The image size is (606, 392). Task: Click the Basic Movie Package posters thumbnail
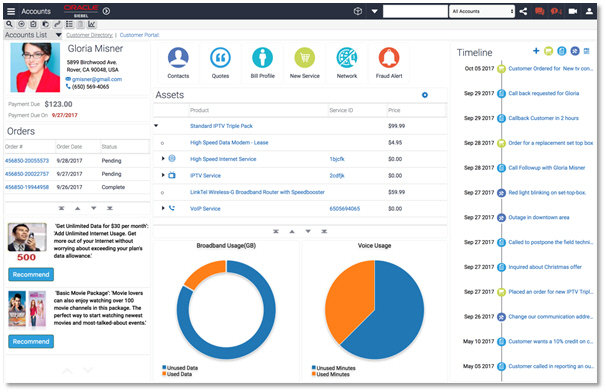coord(27,309)
